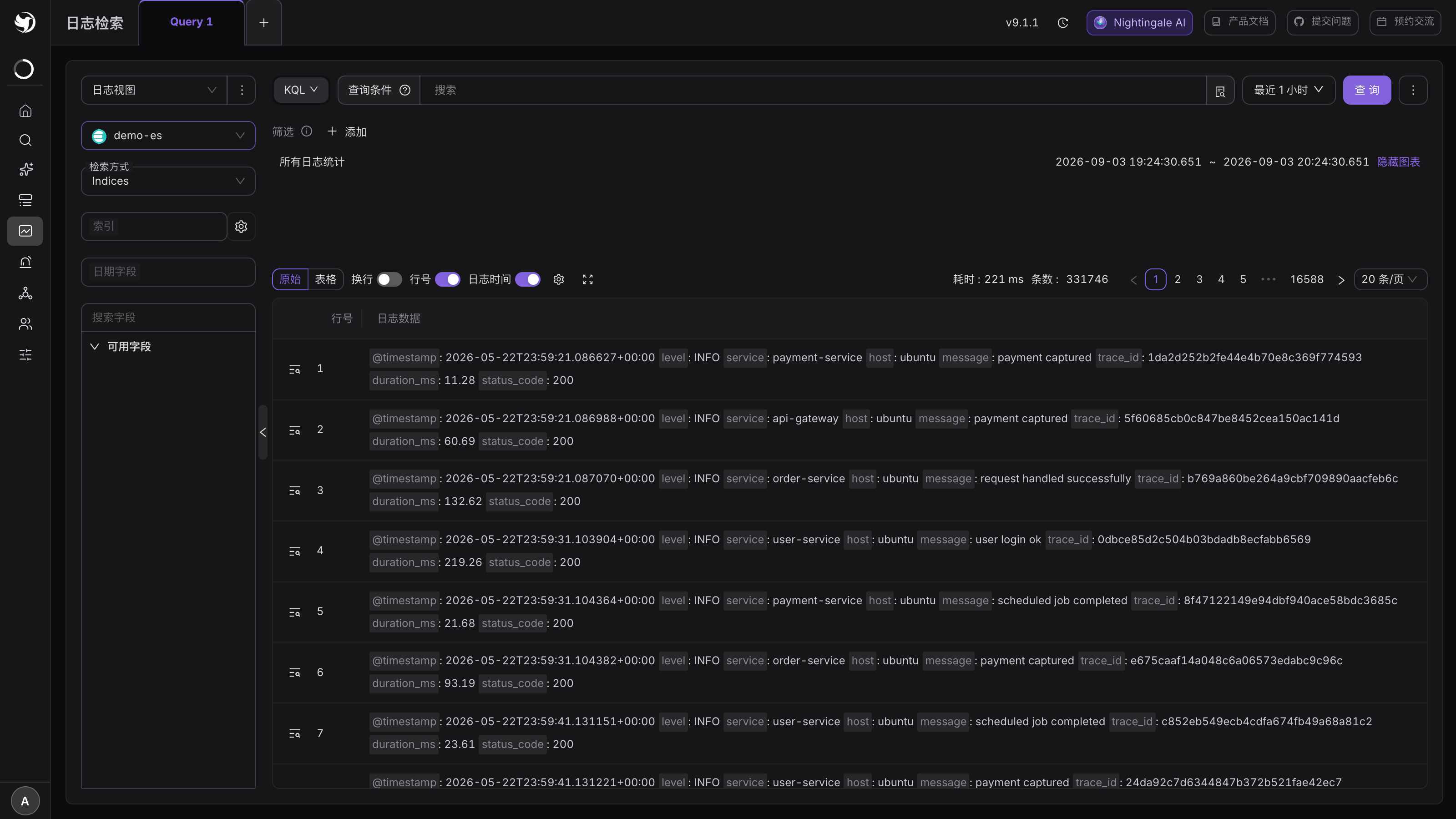
Task: Open the log view more-options menu
Action: (241, 91)
